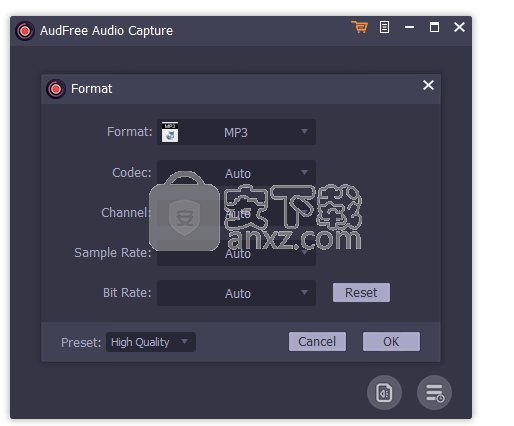Maximize the AudFree Audio Capture window
514x426 pixels.
coord(434,27)
